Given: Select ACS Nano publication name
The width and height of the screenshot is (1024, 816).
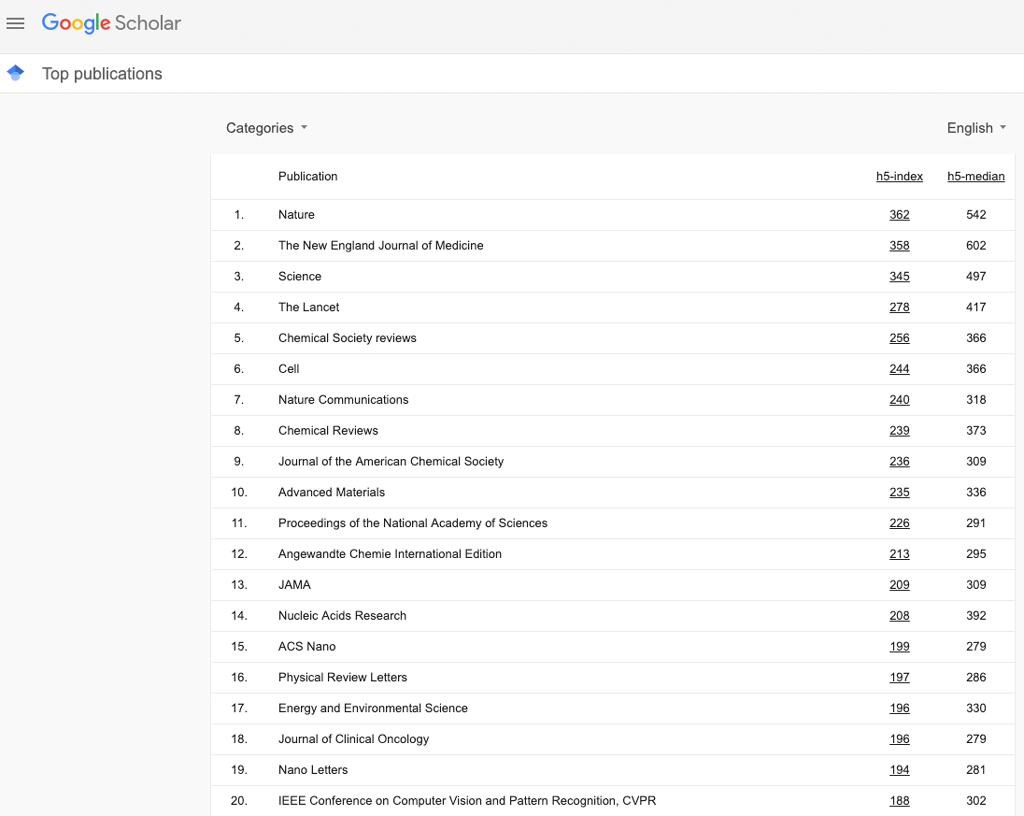Looking at the screenshot, I should point(307,646).
